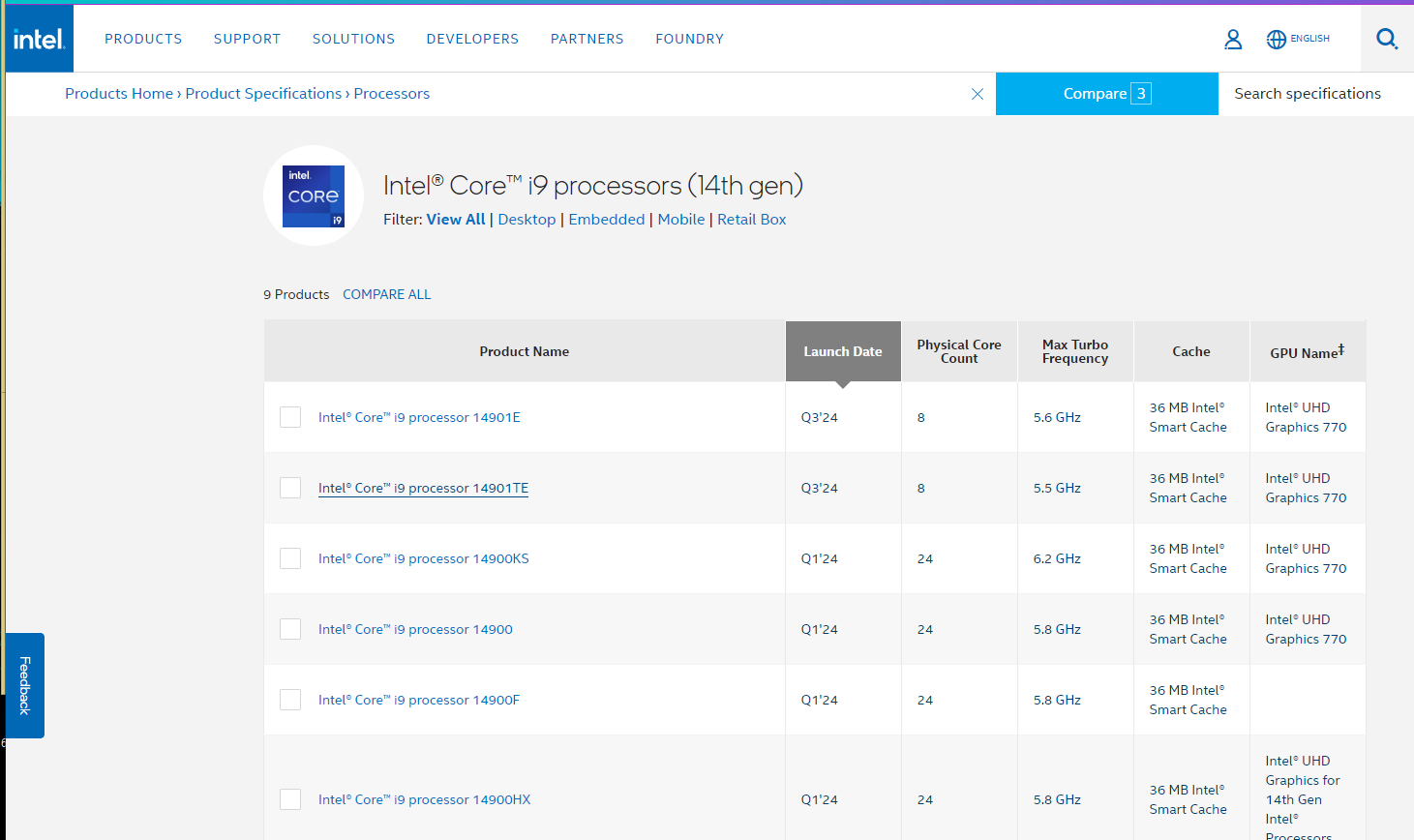Open the Products menu
Image resolution: width=1414 pixels, height=840 pixels.
tap(143, 39)
